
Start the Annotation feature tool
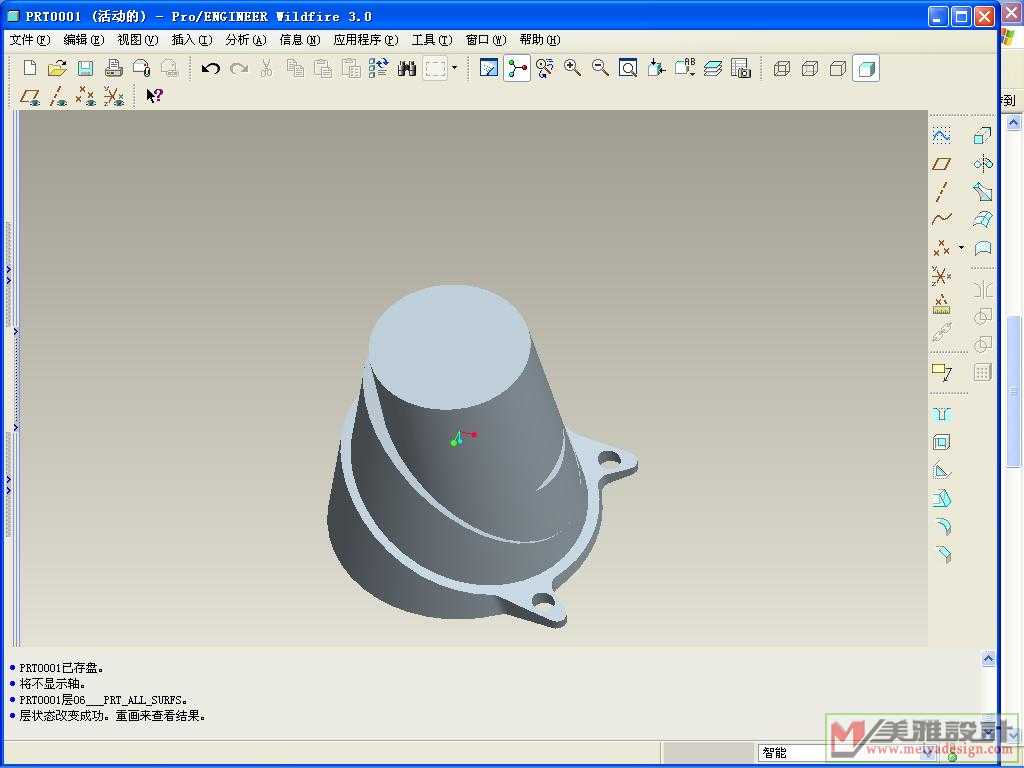[941, 373]
